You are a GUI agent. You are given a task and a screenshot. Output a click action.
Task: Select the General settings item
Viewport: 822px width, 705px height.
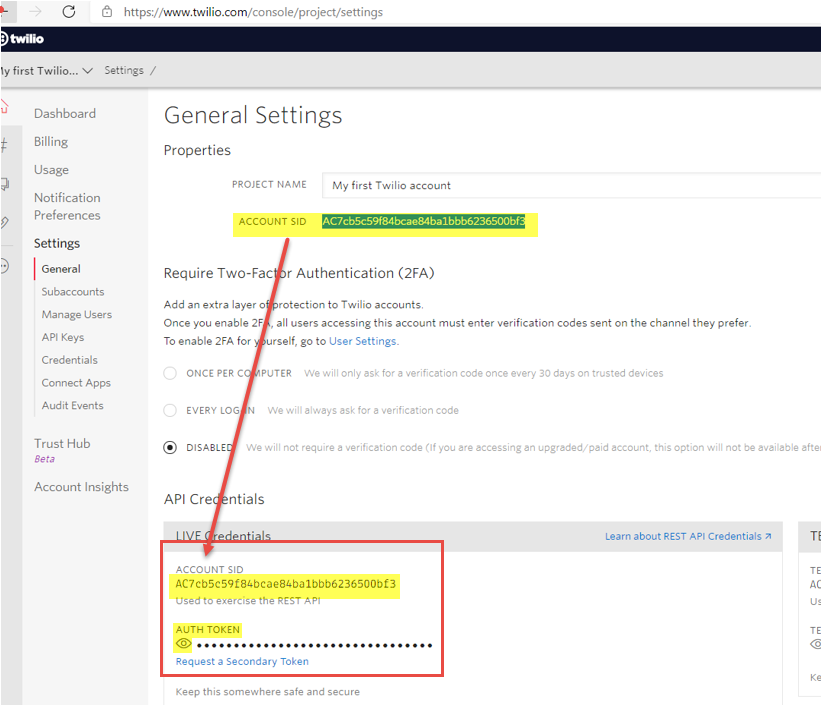(61, 269)
